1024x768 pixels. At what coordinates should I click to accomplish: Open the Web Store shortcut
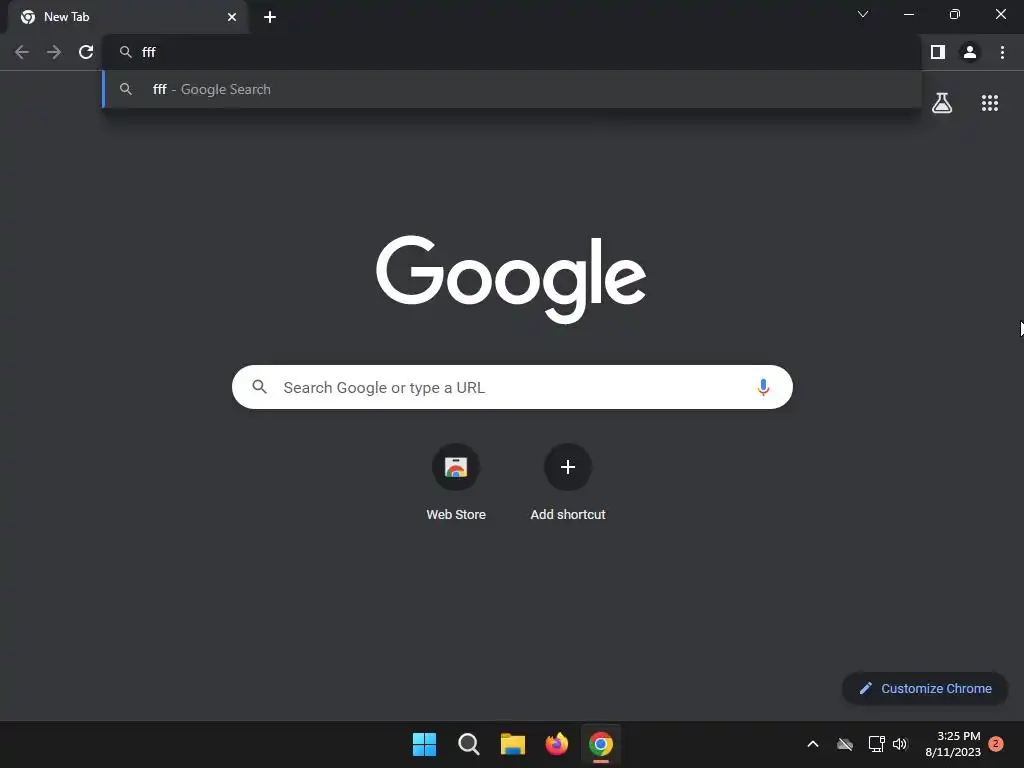pos(456,483)
